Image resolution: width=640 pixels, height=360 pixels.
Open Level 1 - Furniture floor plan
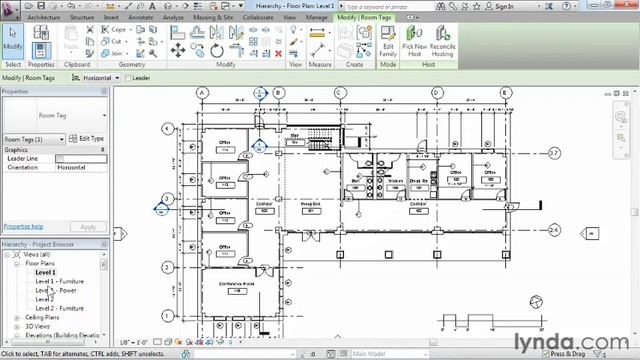click(x=60, y=282)
